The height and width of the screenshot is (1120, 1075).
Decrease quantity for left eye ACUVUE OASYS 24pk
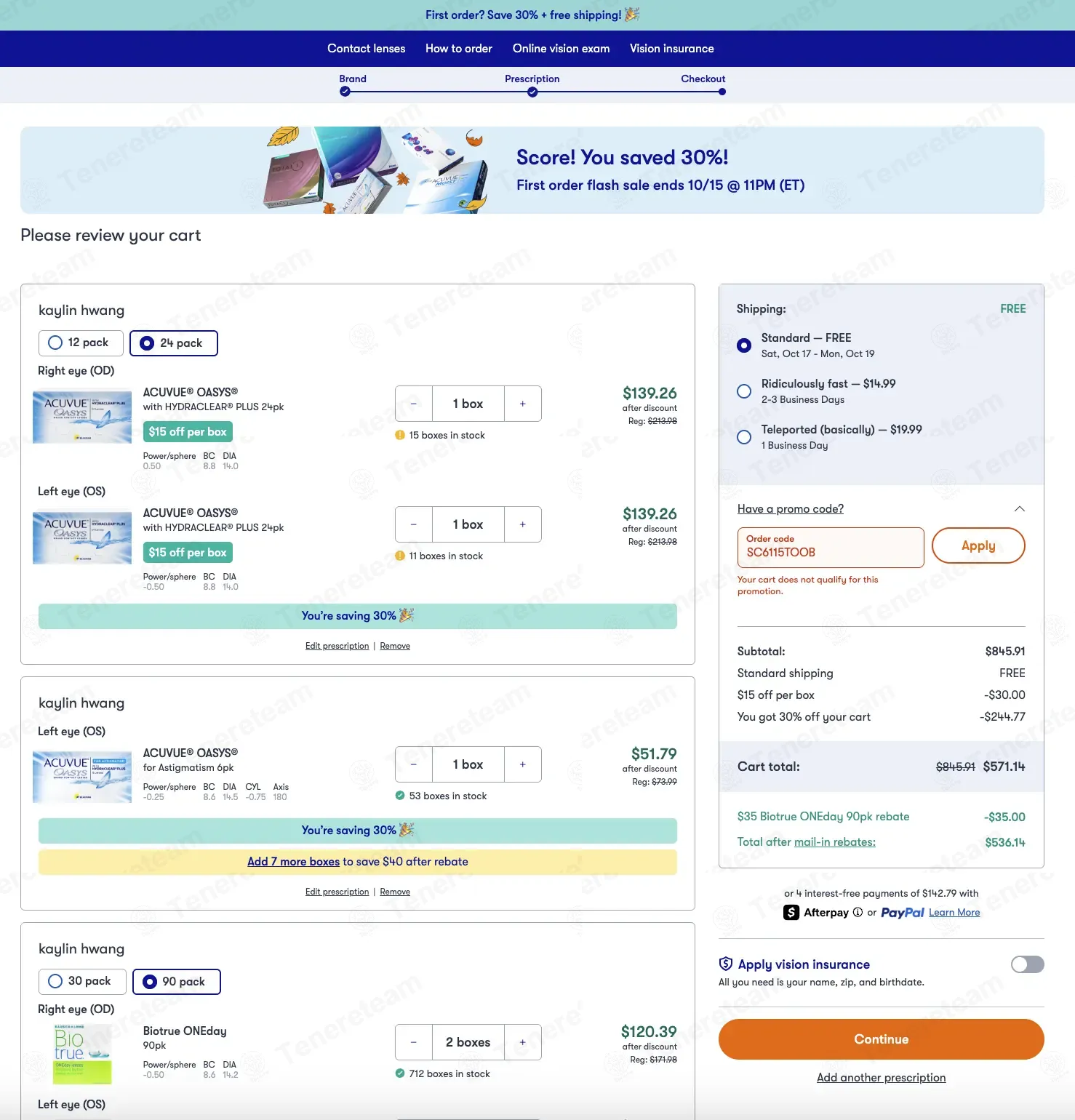(414, 524)
